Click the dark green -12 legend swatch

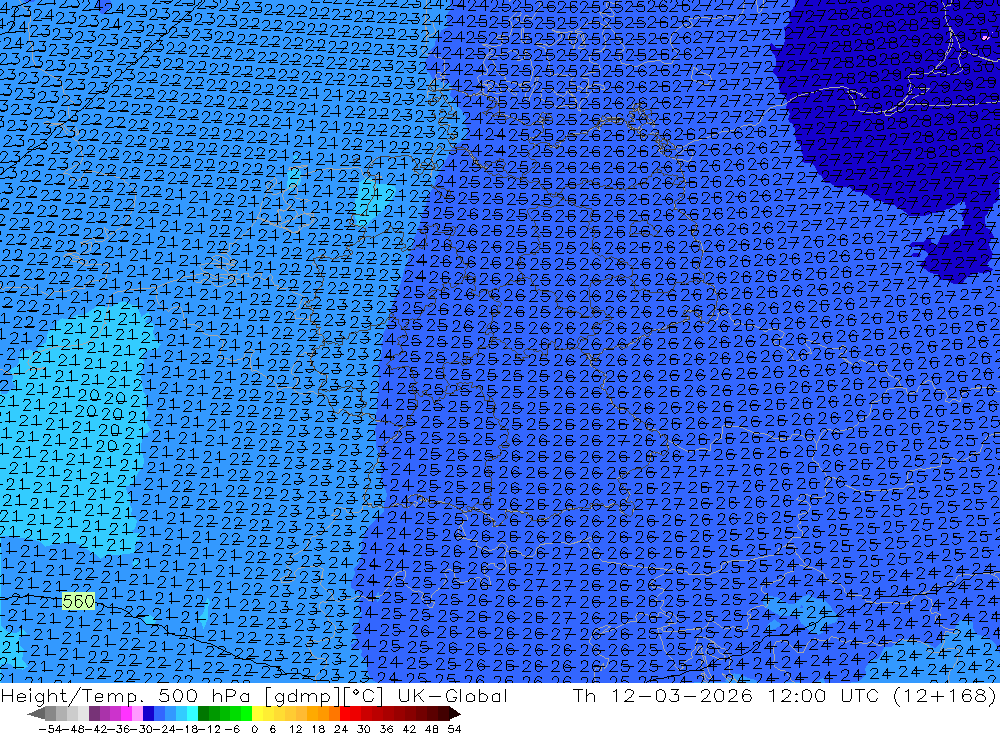click(203, 714)
